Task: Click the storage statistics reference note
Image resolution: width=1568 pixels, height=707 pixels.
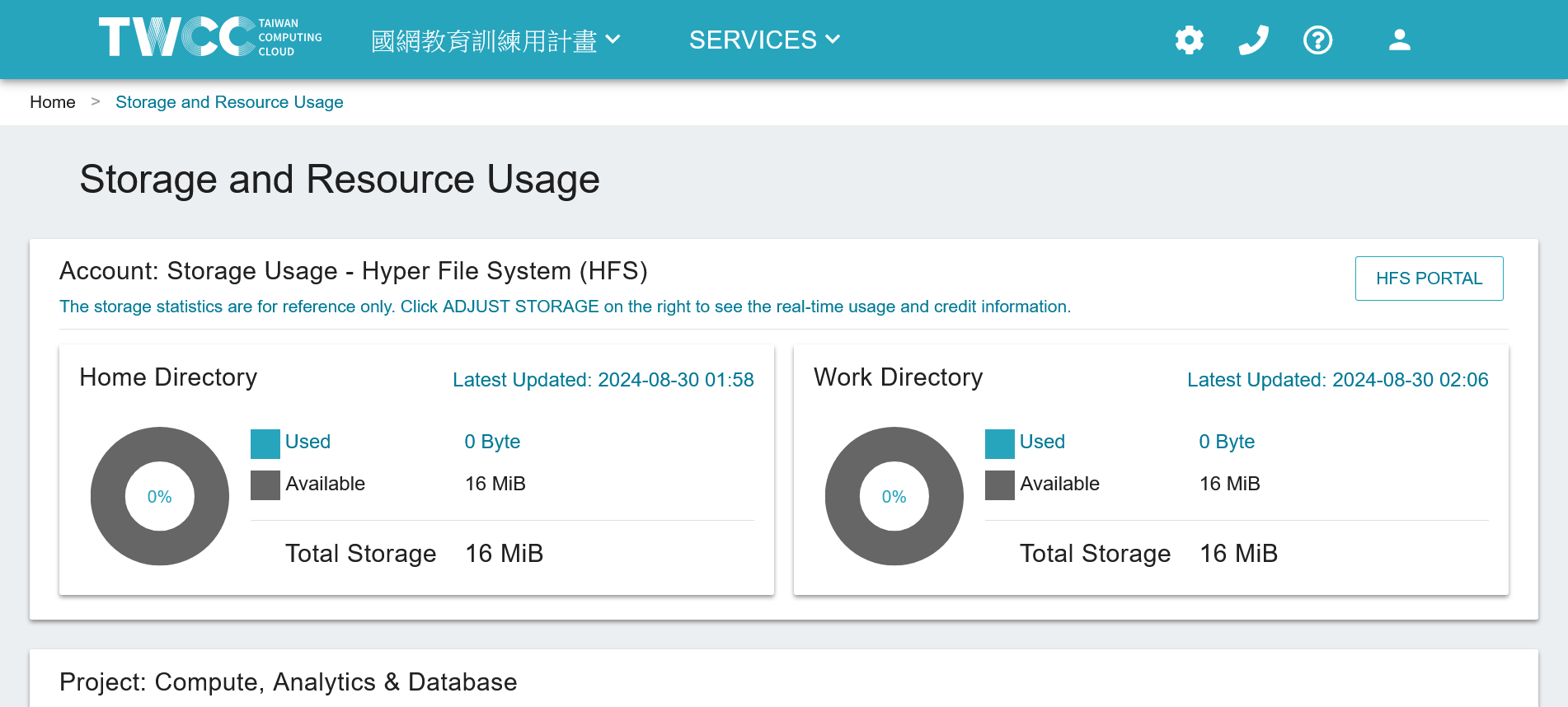Action: [x=566, y=307]
